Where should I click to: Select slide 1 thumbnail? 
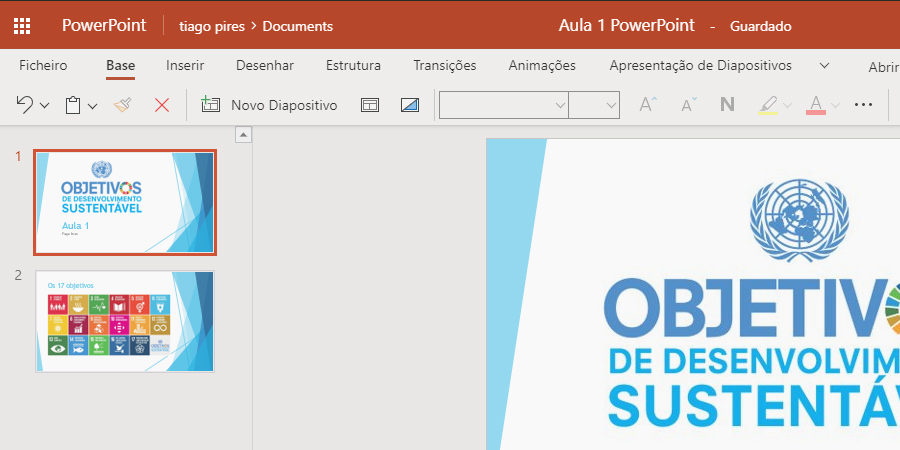(125, 202)
